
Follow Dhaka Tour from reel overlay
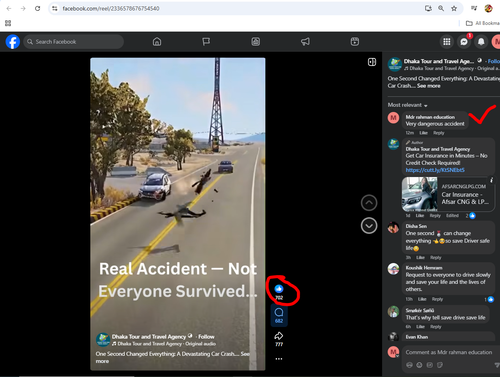click(206, 337)
